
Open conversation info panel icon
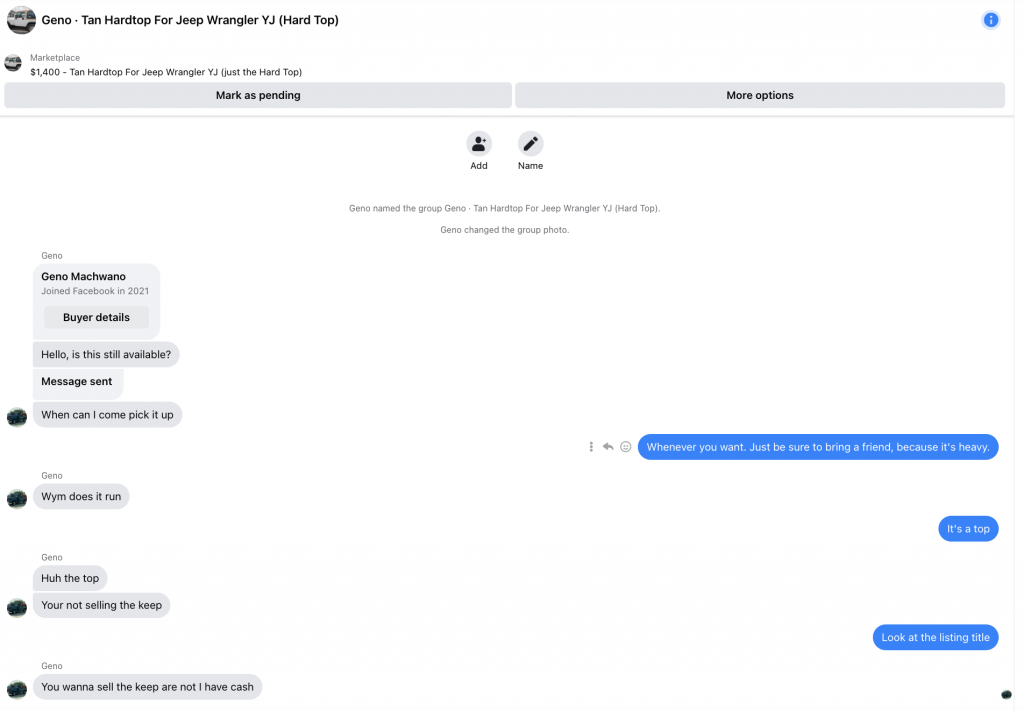(x=991, y=20)
